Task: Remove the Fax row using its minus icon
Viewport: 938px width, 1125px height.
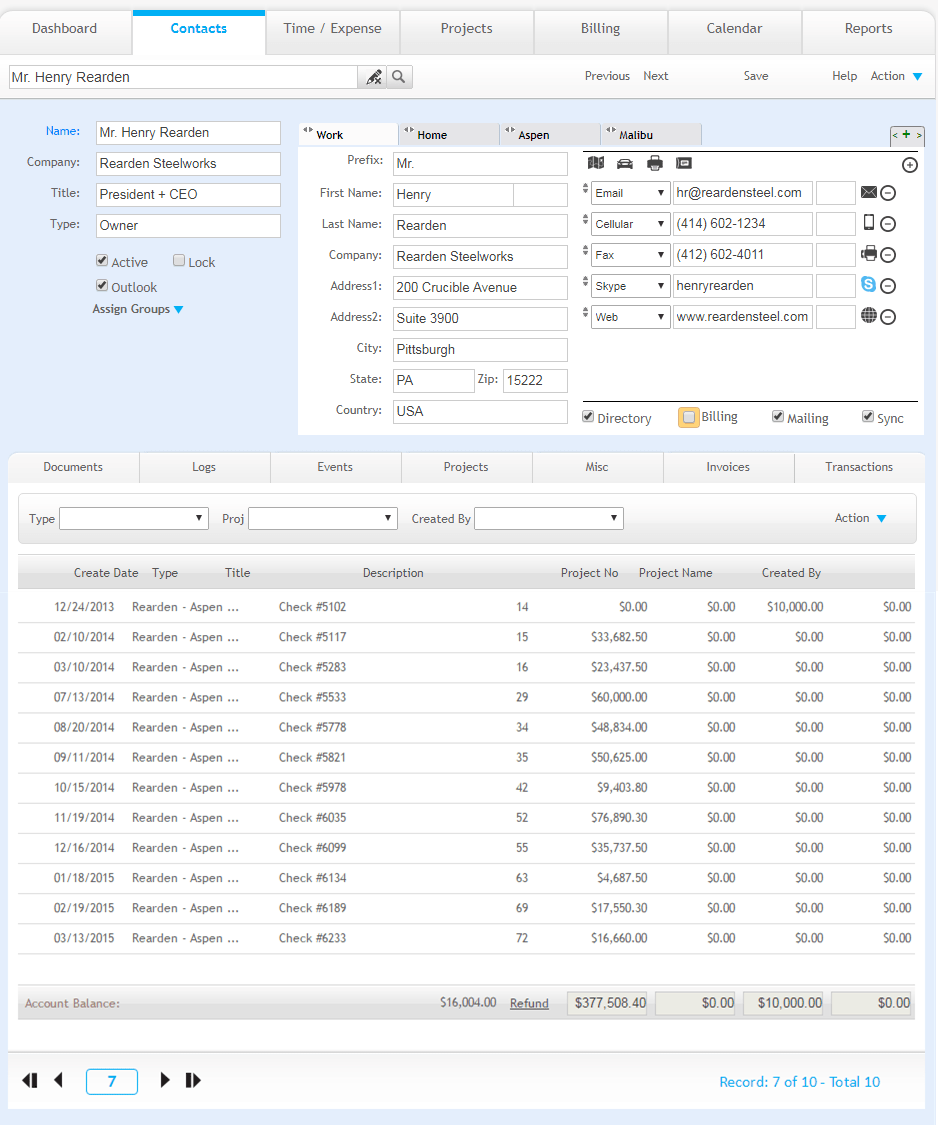Action: pyautogui.click(x=888, y=255)
